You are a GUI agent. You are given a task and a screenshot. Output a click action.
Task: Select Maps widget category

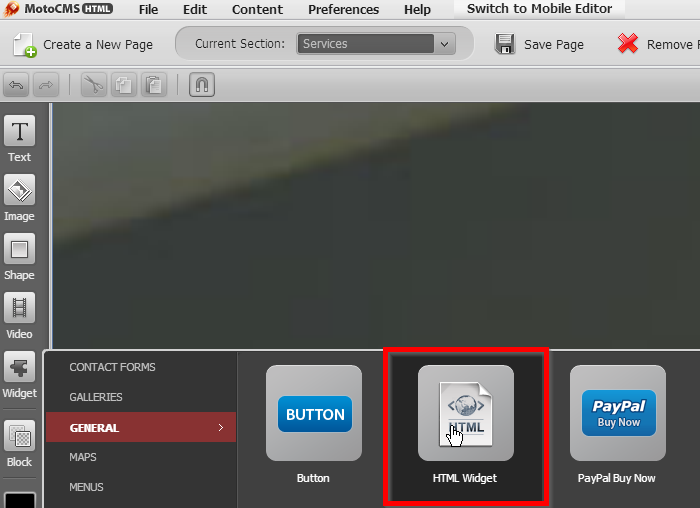pyautogui.click(x=83, y=457)
